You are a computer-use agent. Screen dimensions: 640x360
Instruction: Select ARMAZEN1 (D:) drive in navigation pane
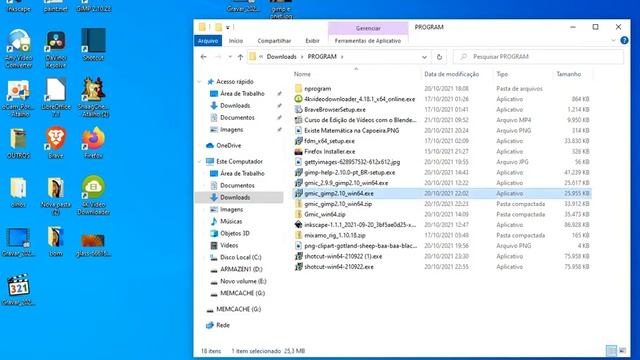pos(241,269)
